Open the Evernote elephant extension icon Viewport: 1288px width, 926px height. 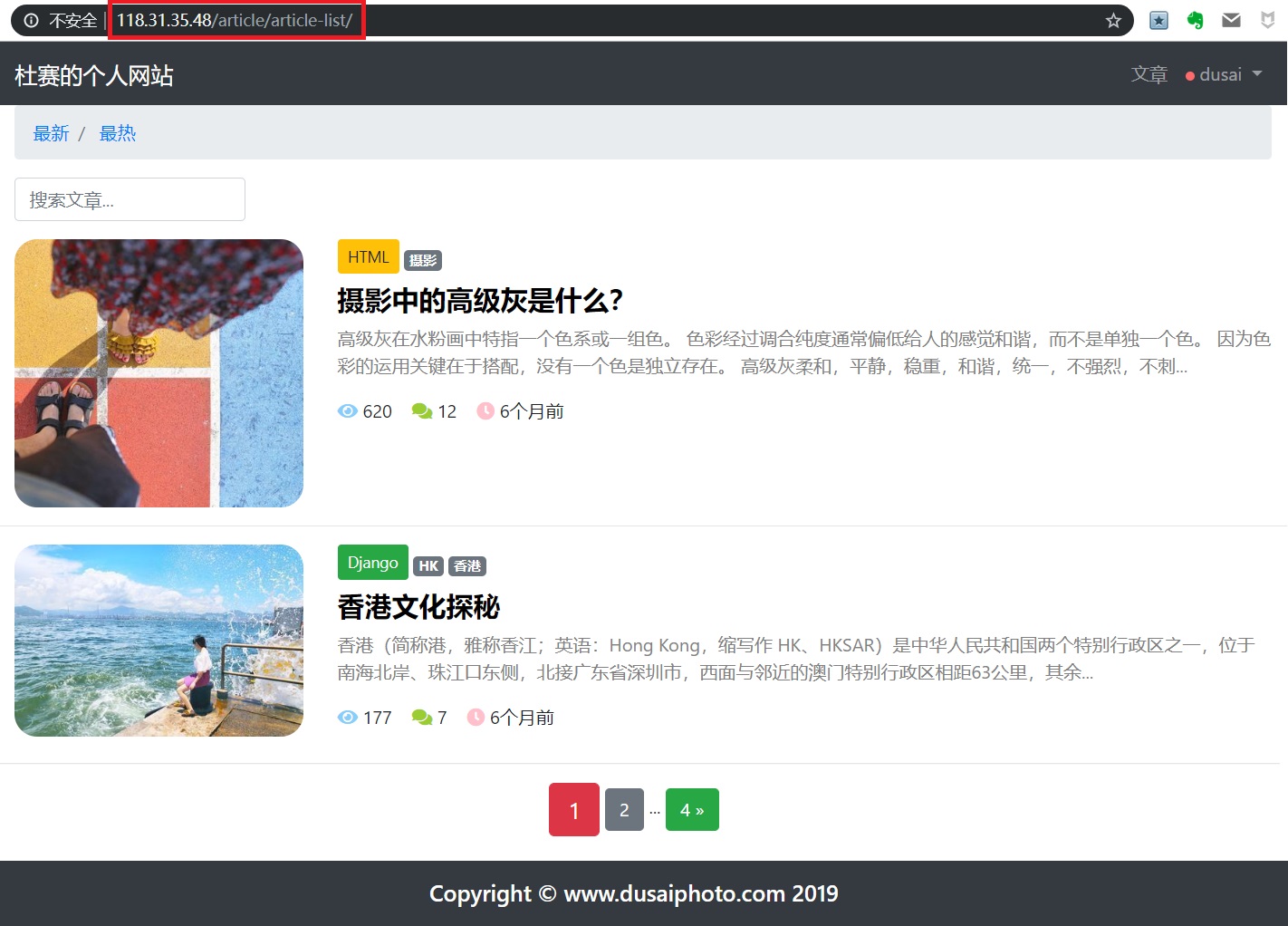[1195, 21]
